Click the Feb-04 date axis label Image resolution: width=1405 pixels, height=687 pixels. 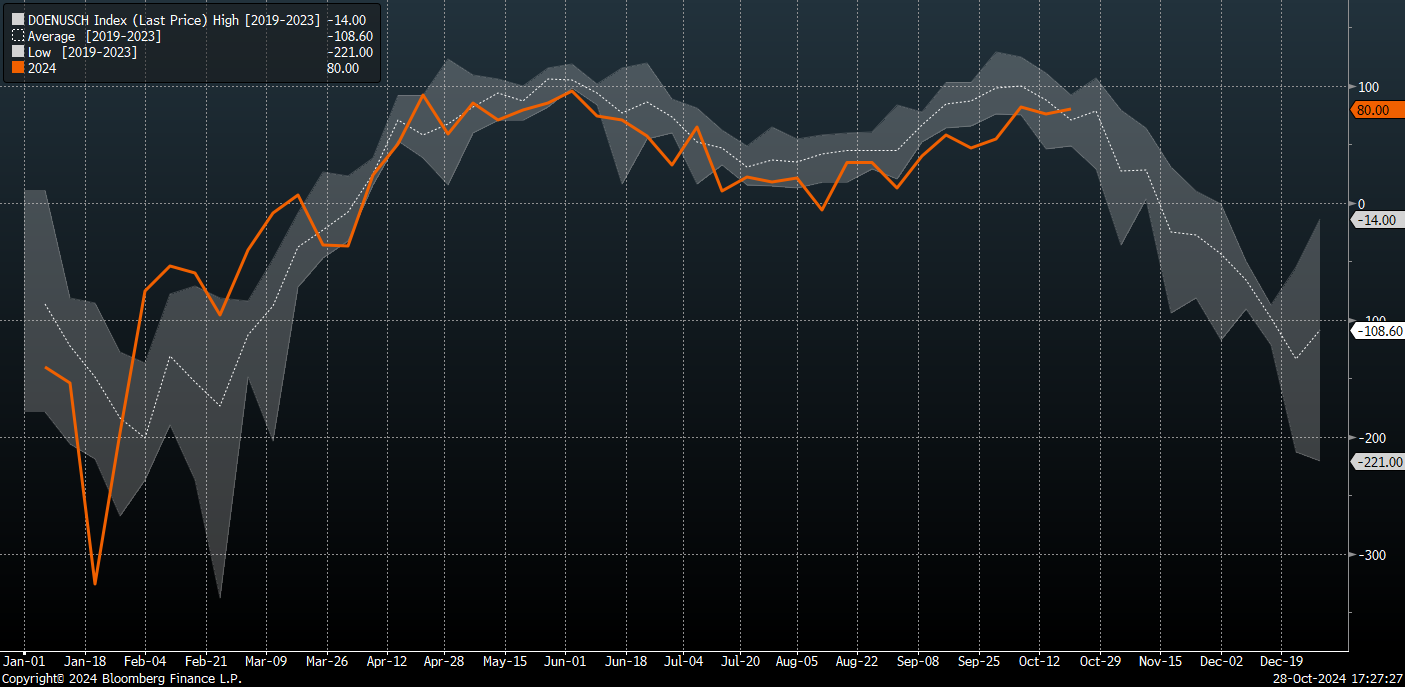[144, 662]
